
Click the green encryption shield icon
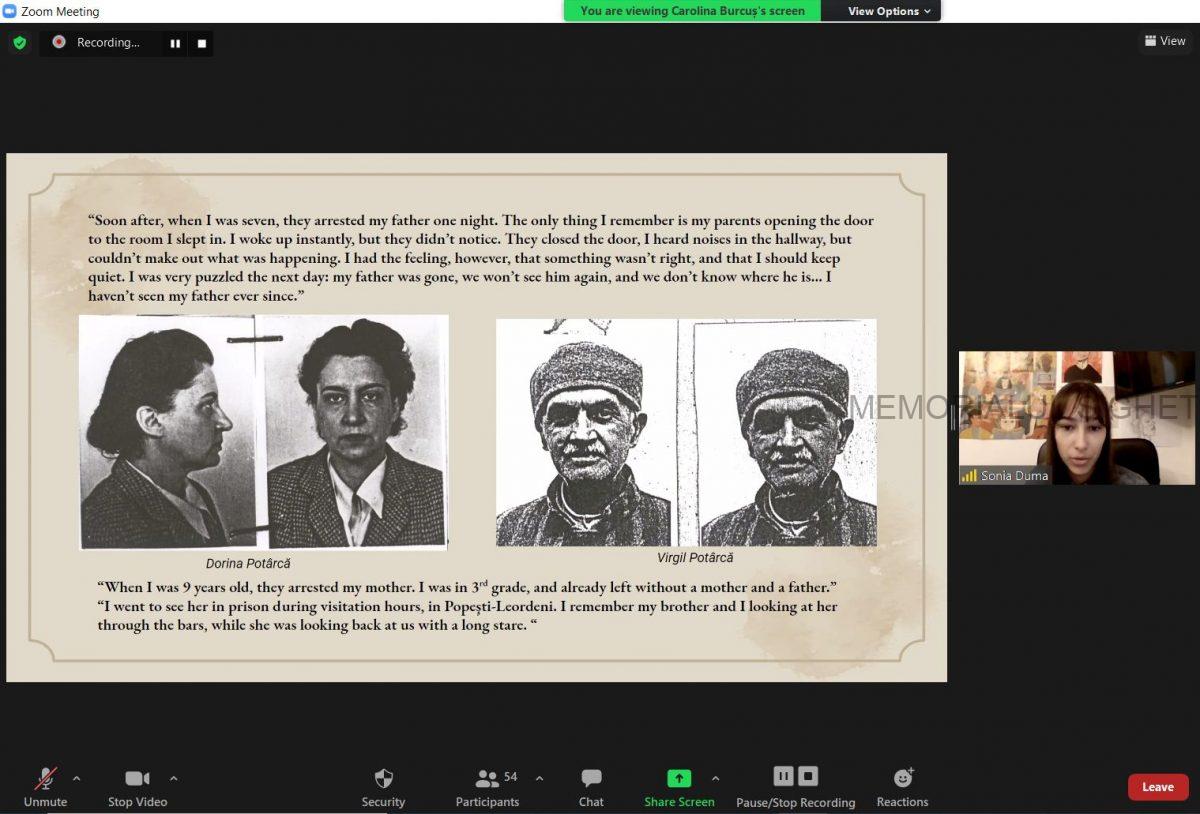pyautogui.click(x=19, y=43)
